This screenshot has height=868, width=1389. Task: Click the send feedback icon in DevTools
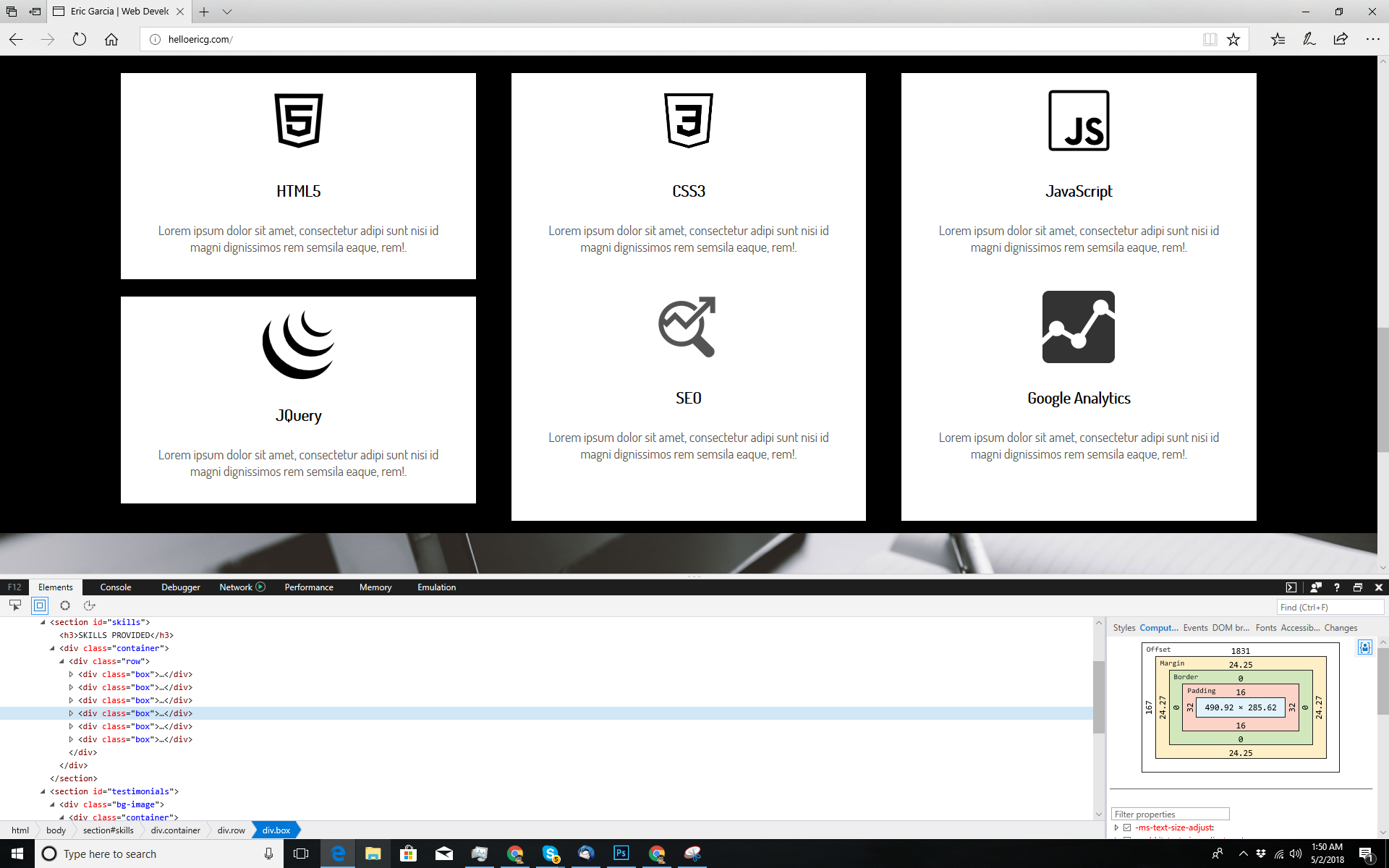point(1316,587)
